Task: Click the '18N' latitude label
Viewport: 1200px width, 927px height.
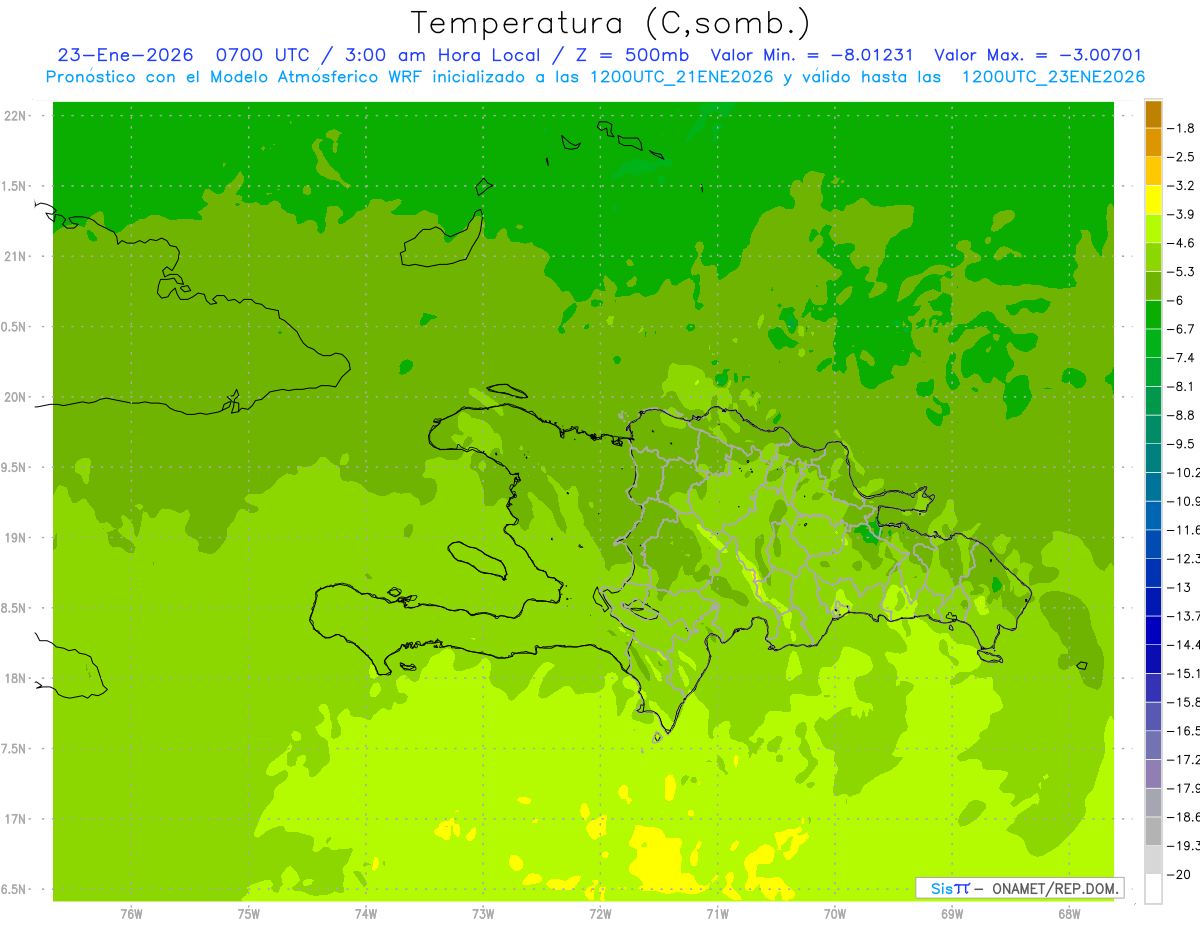Action: [17, 679]
